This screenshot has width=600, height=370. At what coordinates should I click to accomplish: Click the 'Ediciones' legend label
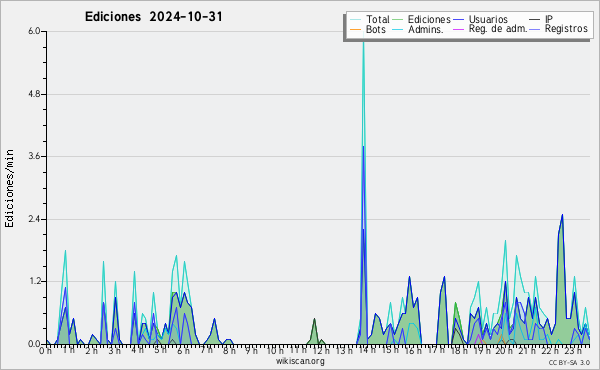point(429,19)
